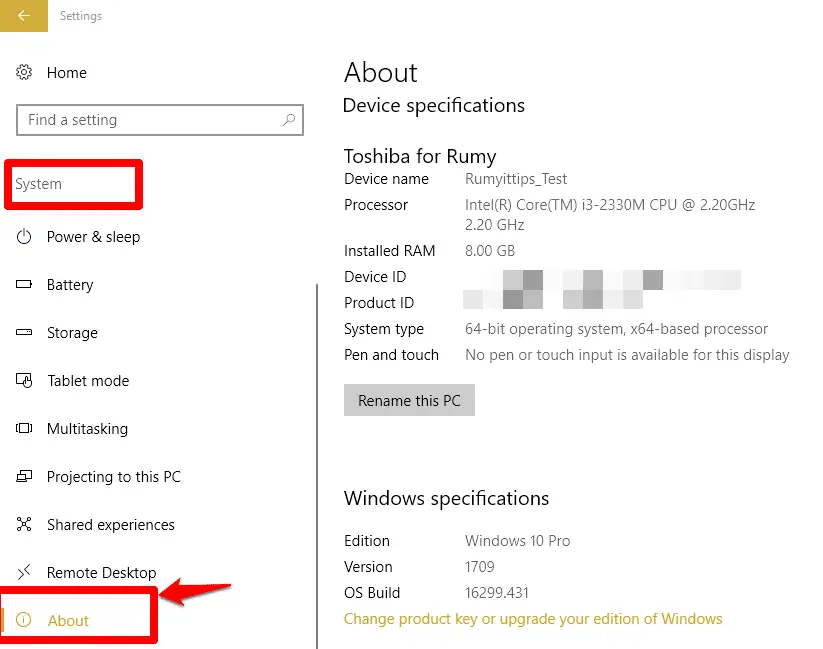Click the version number 1709
This screenshot has height=649, width=823.
[480, 567]
